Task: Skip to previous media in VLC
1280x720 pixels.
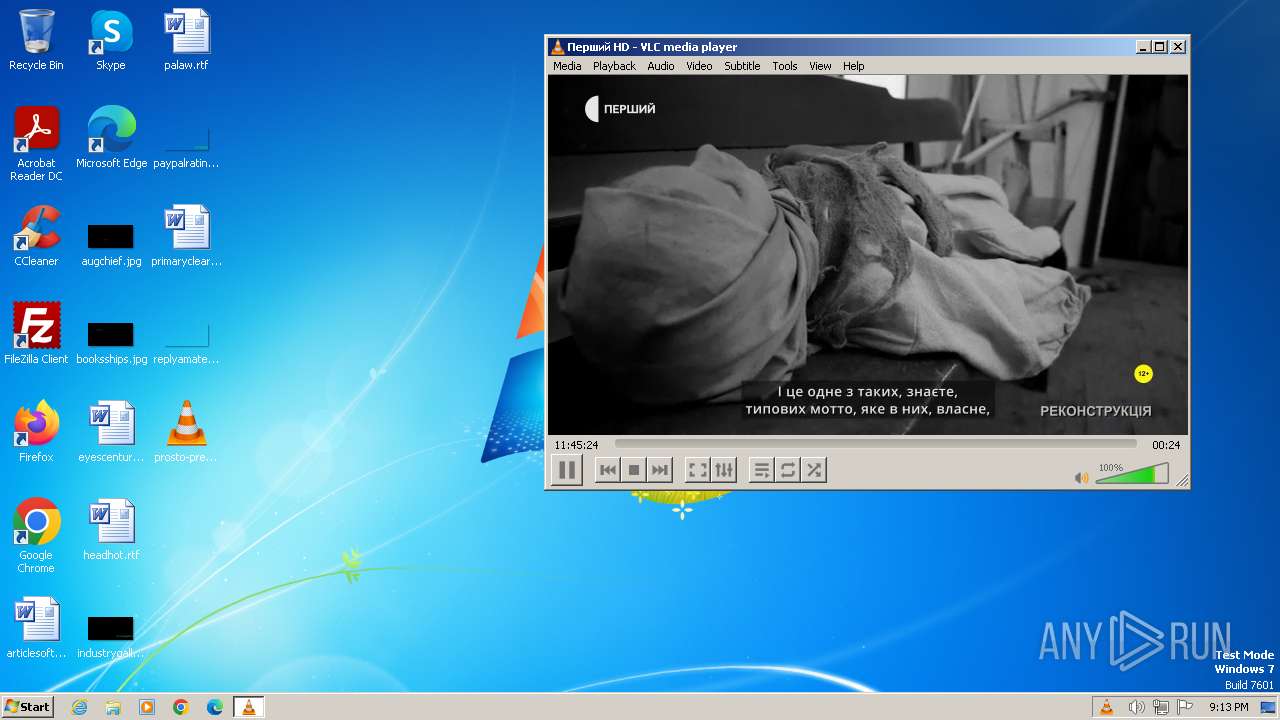Action: pyautogui.click(x=607, y=470)
